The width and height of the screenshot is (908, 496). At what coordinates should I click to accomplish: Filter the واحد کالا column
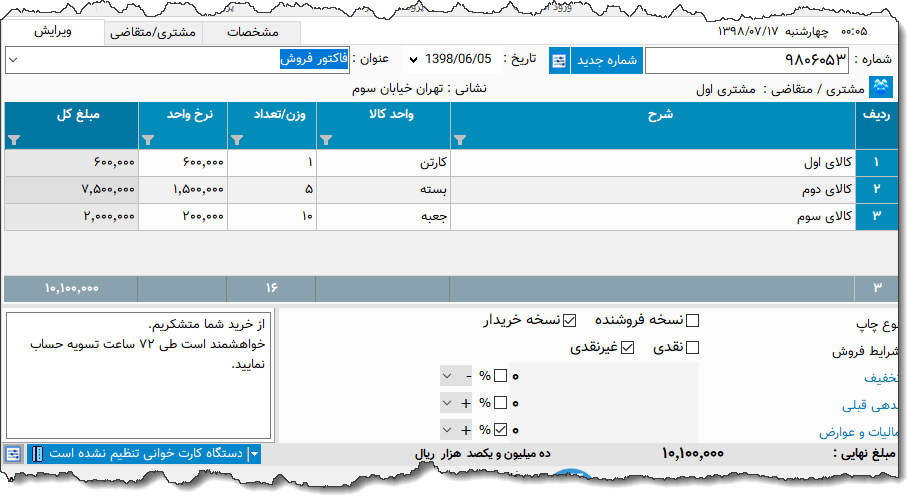coord(326,140)
